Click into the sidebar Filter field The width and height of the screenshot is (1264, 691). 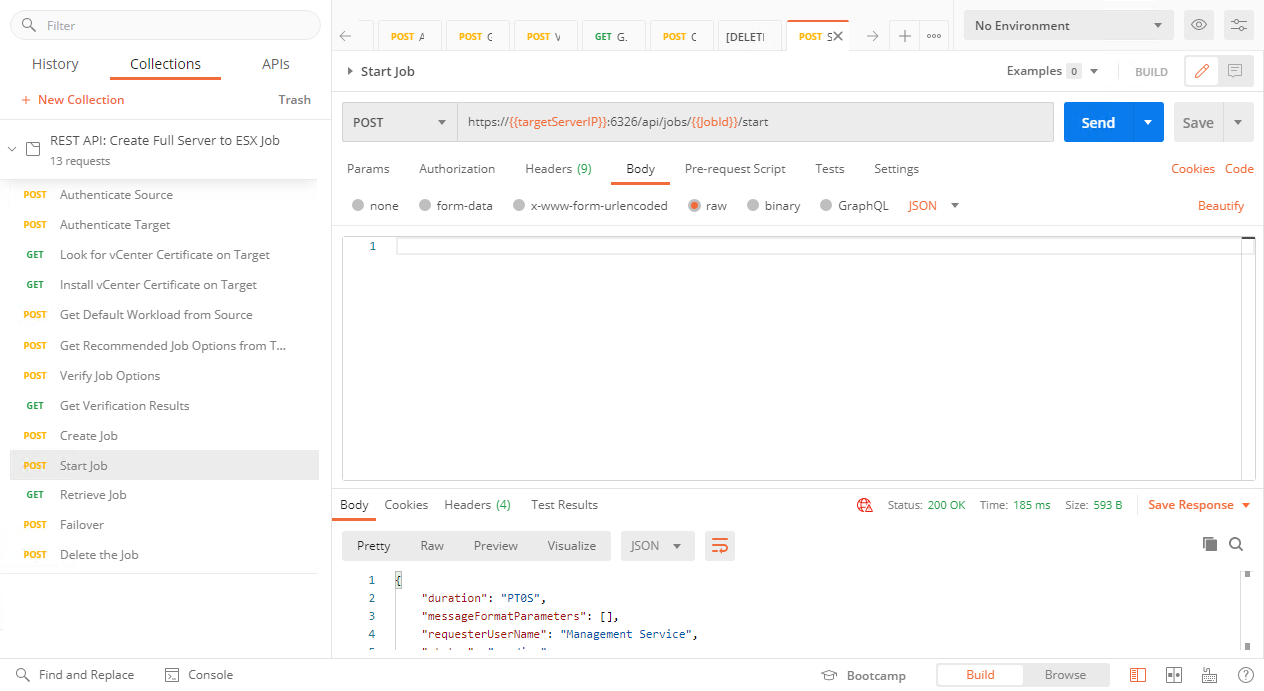pyautogui.click(x=165, y=25)
